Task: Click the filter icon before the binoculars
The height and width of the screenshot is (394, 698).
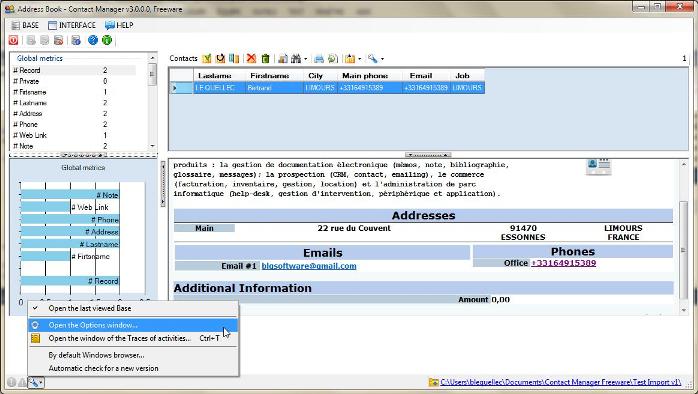Action: point(283,58)
